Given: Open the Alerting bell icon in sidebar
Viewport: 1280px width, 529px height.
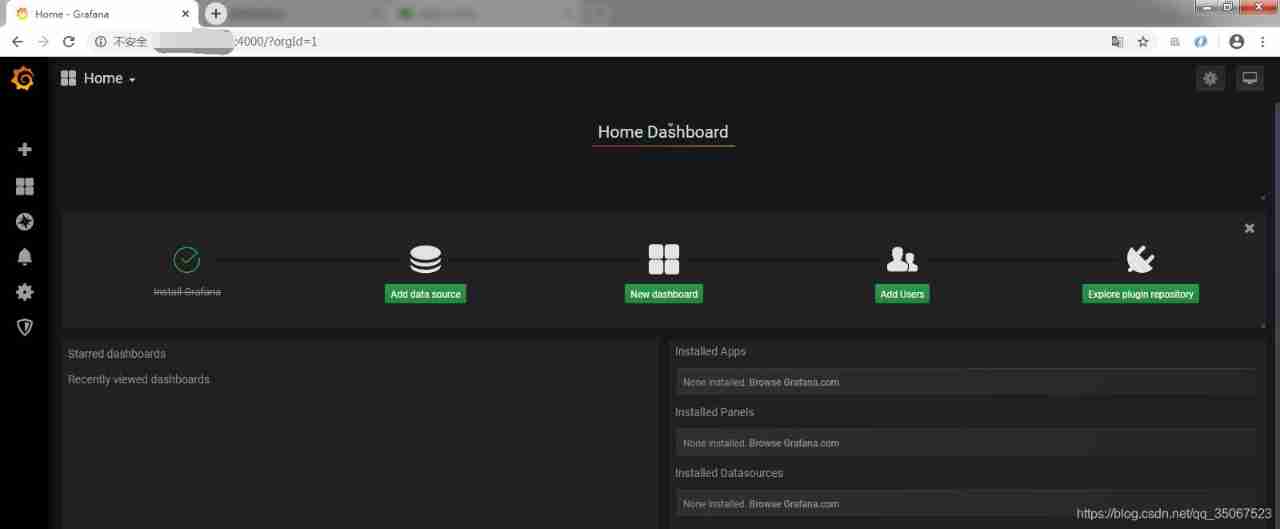Looking at the screenshot, I should [25, 257].
